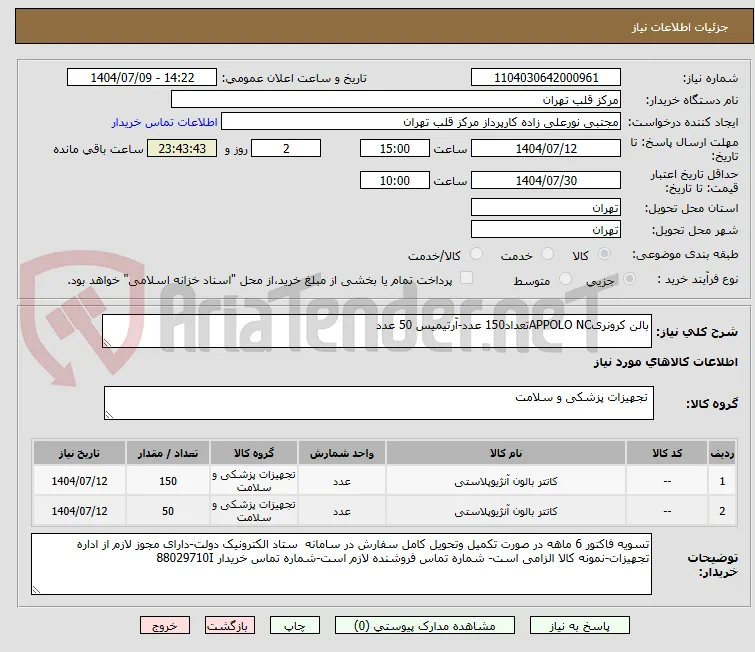Click the deadline time field 15:00
This screenshot has height=652, width=755.
[x=395, y=148]
